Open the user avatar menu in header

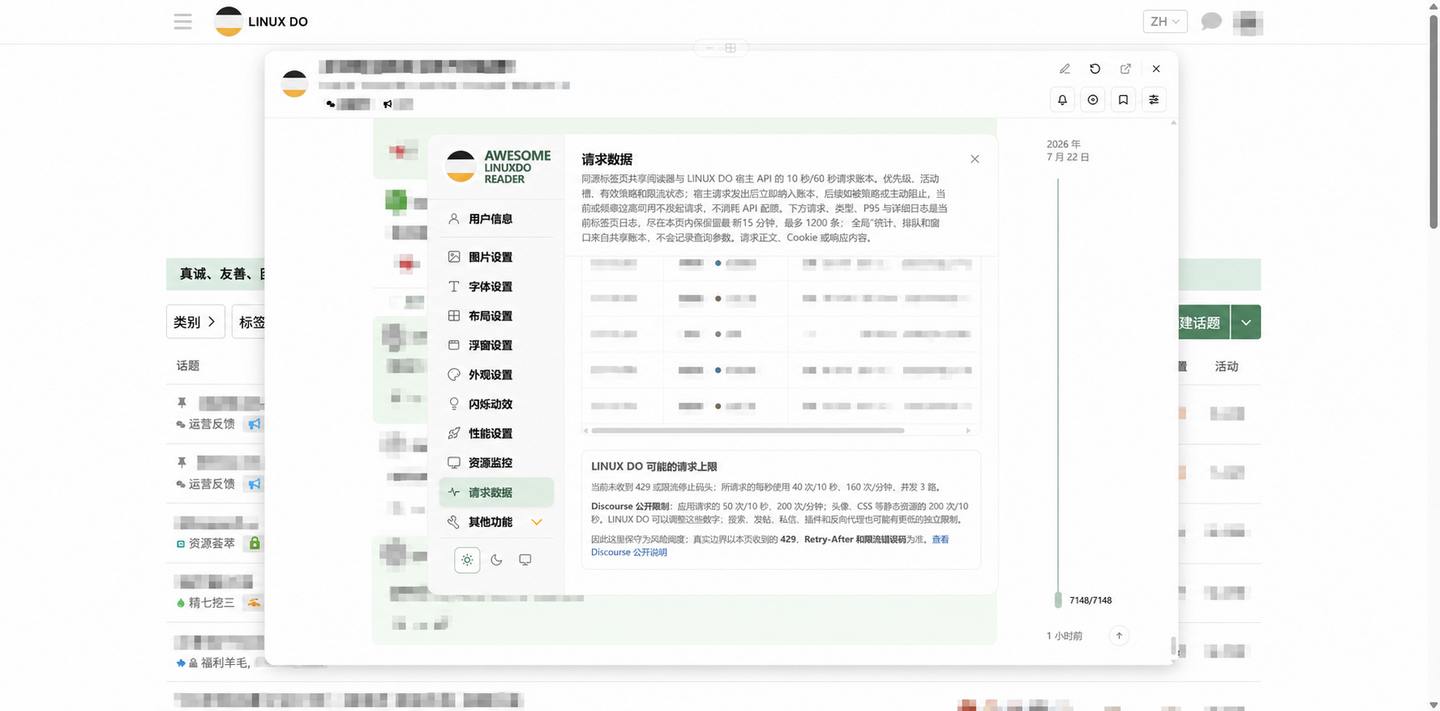point(1248,21)
